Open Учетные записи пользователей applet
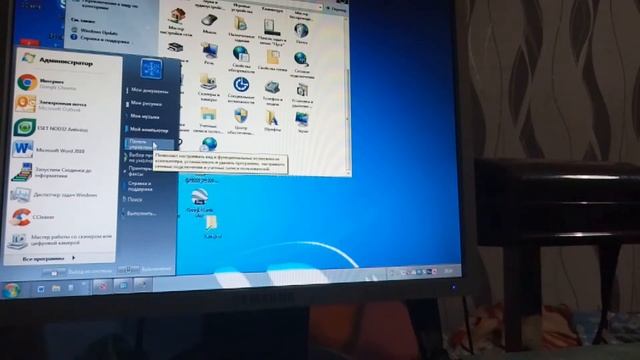Viewport: 640px width, 360px height. click(208, 120)
